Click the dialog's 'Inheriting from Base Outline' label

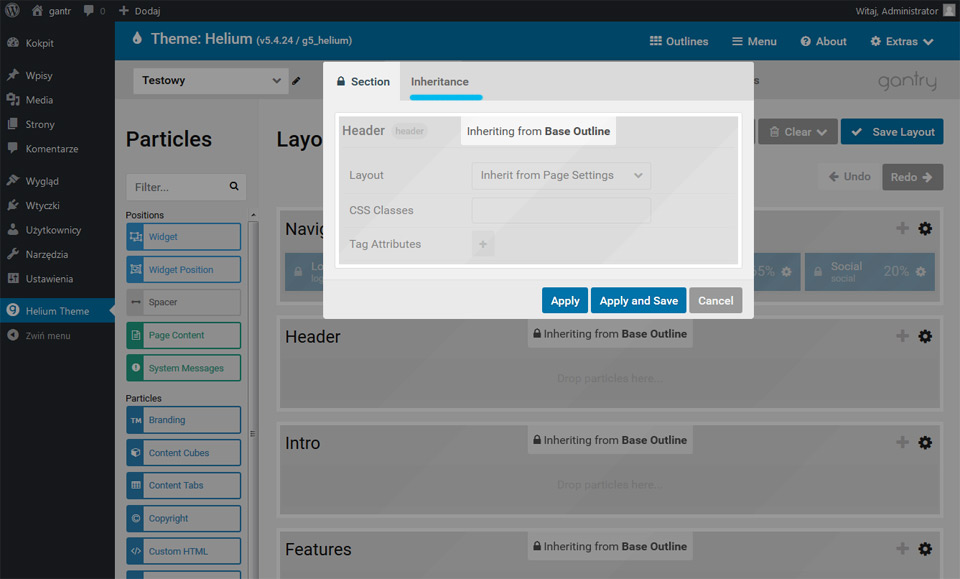pos(538,131)
